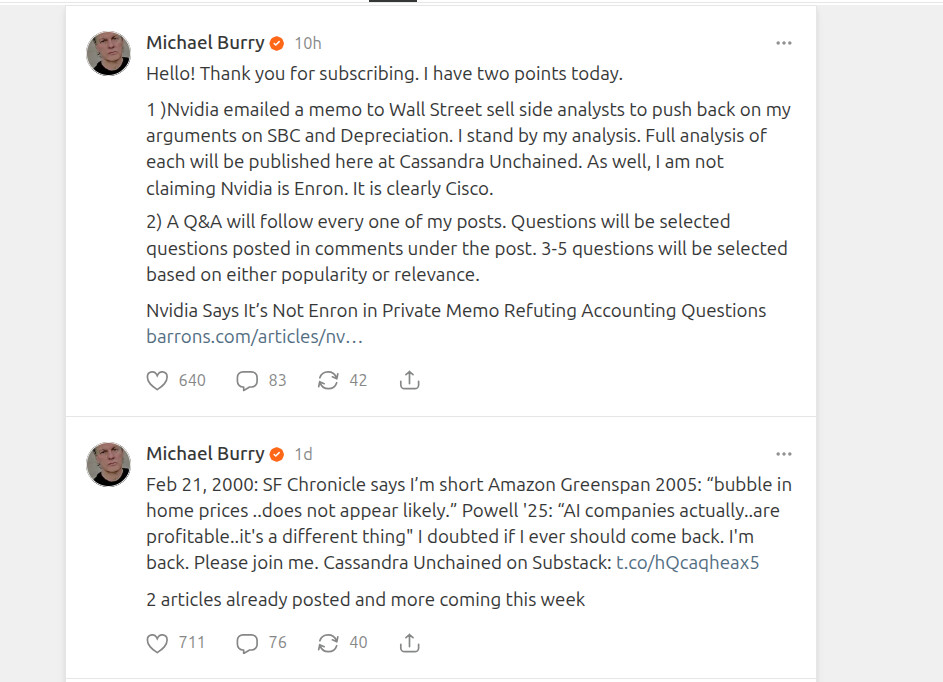943x682 pixels.
Task: Open comments on the Nvidia memo post
Action: coord(247,381)
